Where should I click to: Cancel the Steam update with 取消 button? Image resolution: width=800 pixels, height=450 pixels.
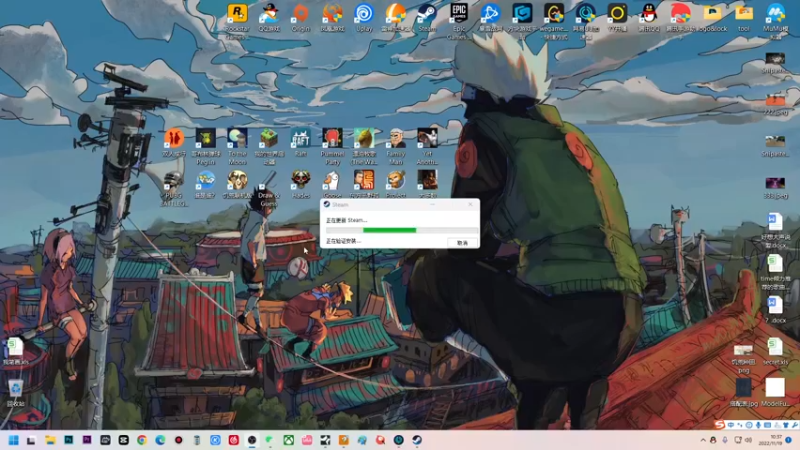[x=462, y=243]
